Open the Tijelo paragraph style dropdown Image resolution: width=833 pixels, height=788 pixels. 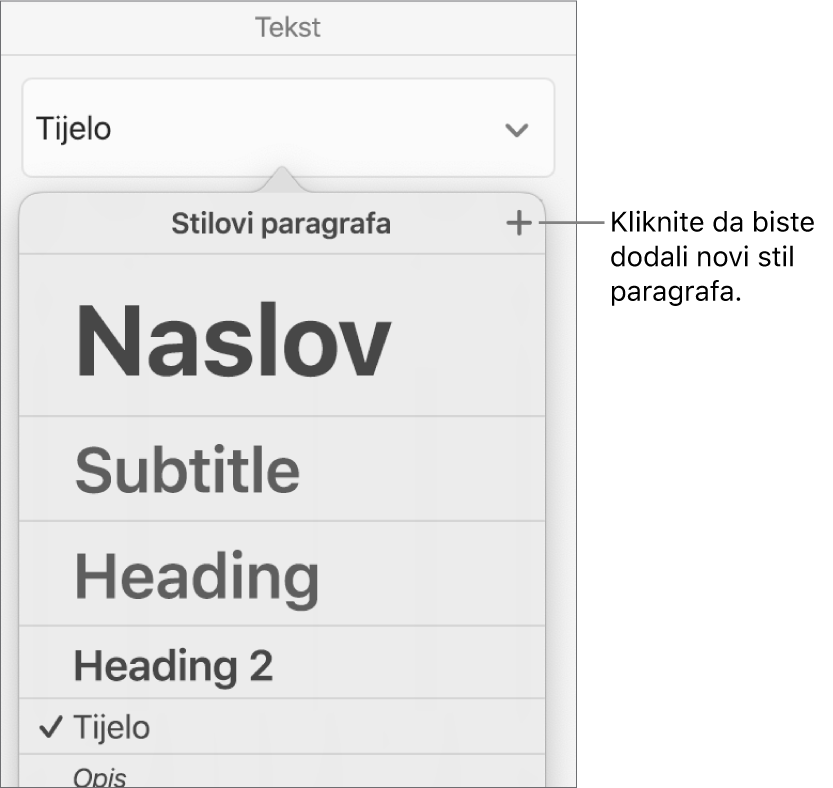pyautogui.click(x=288, y=128)
